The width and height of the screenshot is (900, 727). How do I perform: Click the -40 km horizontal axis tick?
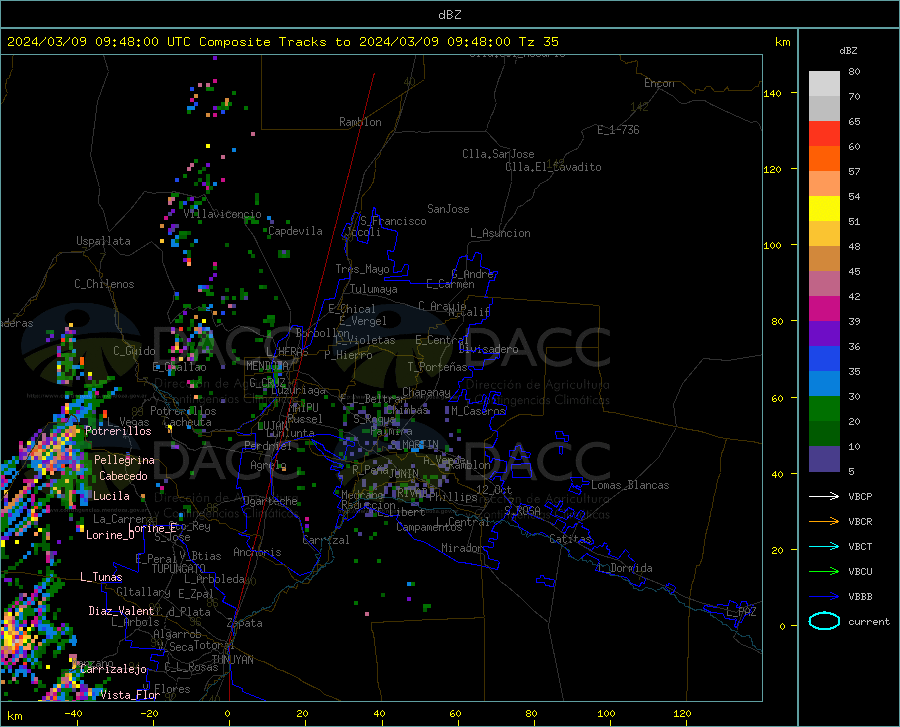pos(73,713)
